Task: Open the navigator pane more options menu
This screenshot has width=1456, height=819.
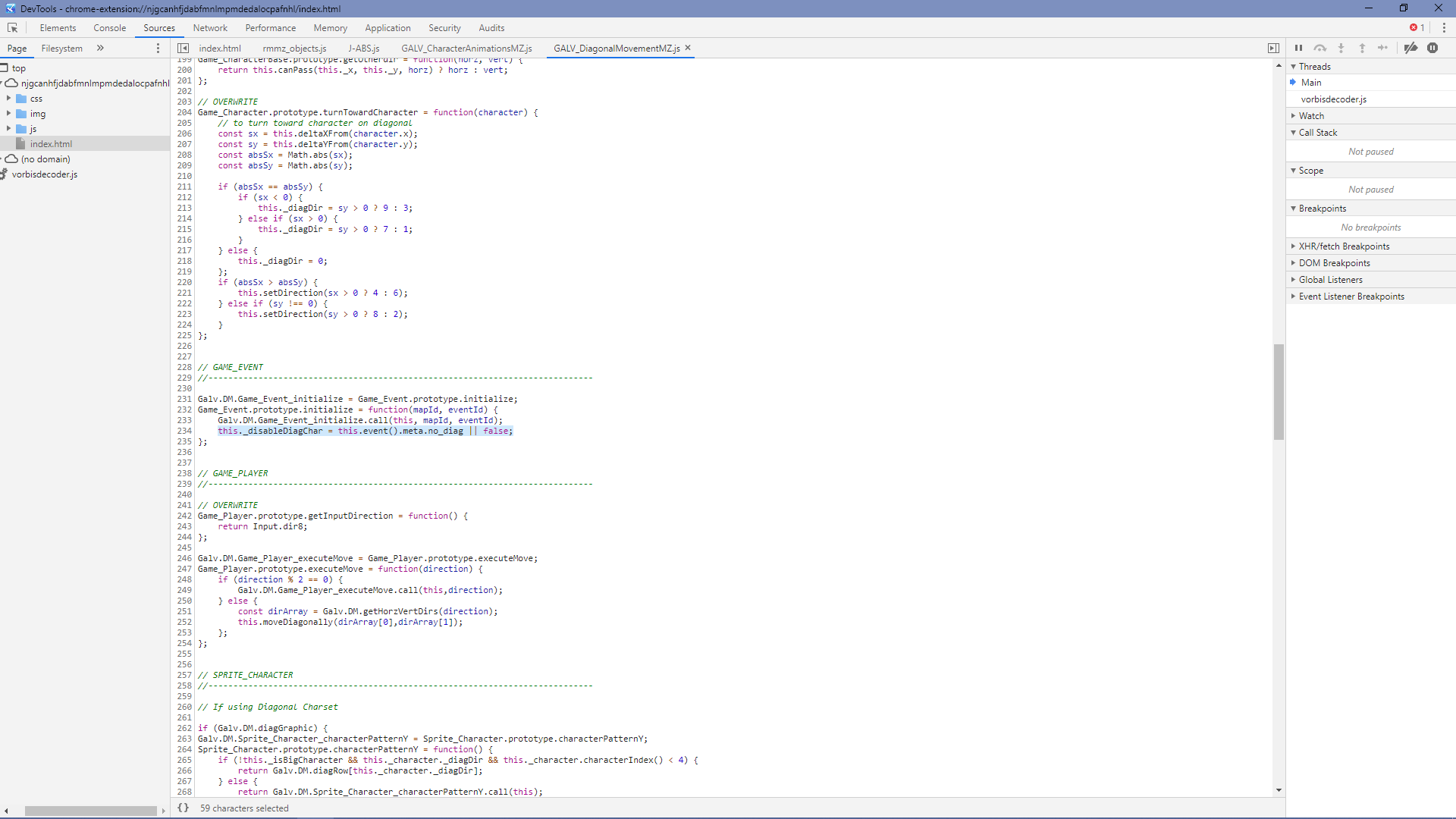Action: pos(158,48)
